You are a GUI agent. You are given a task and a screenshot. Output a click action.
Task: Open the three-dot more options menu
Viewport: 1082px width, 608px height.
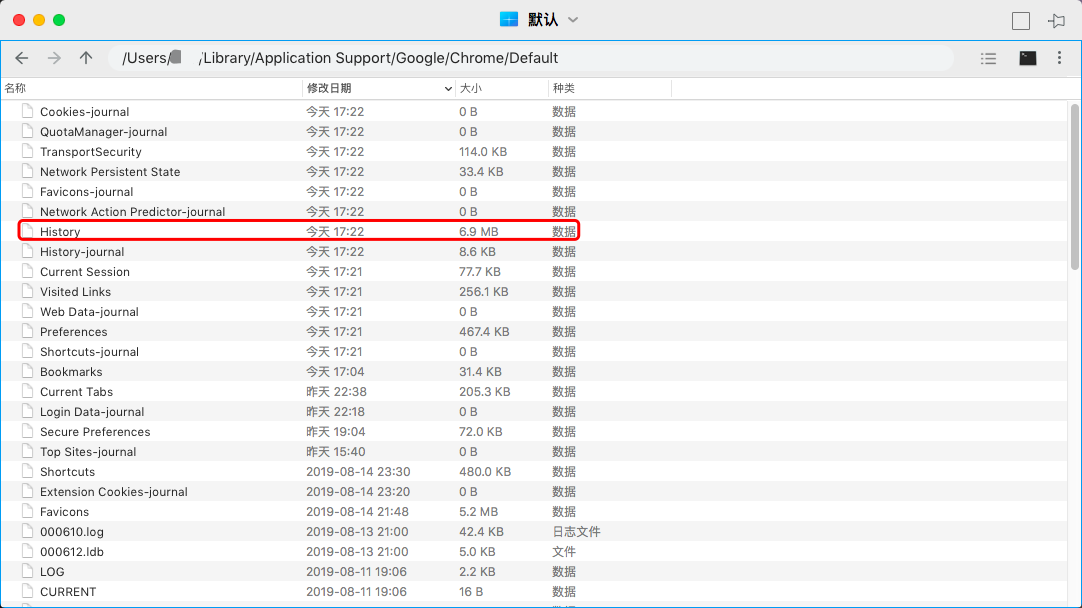(1059, 58)
